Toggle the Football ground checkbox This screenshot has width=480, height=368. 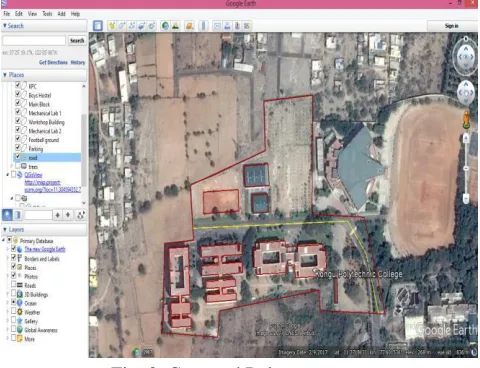tap(18, 139)
